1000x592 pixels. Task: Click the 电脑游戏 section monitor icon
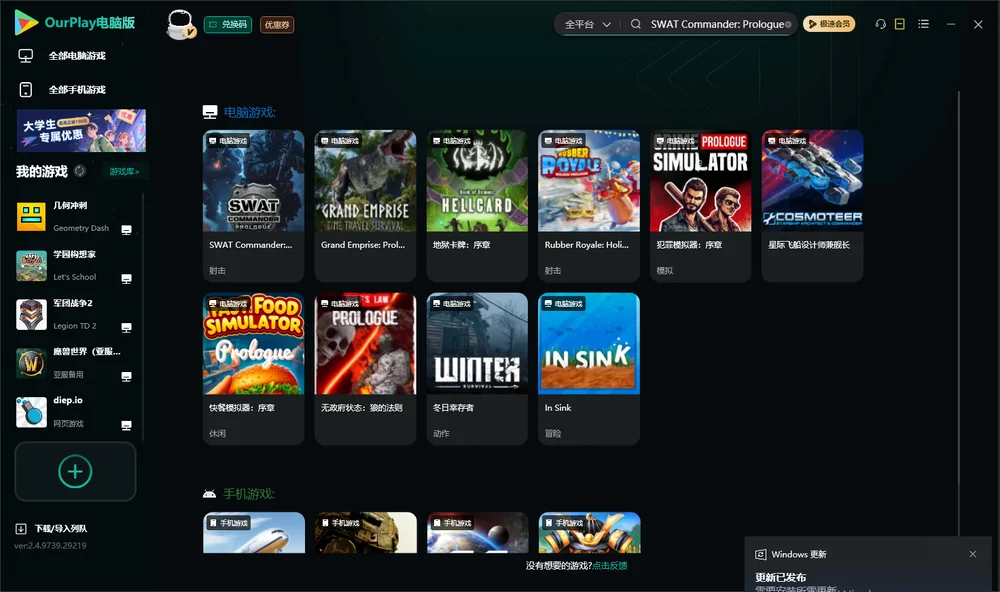pyautogui.click(x=210, y=112)
